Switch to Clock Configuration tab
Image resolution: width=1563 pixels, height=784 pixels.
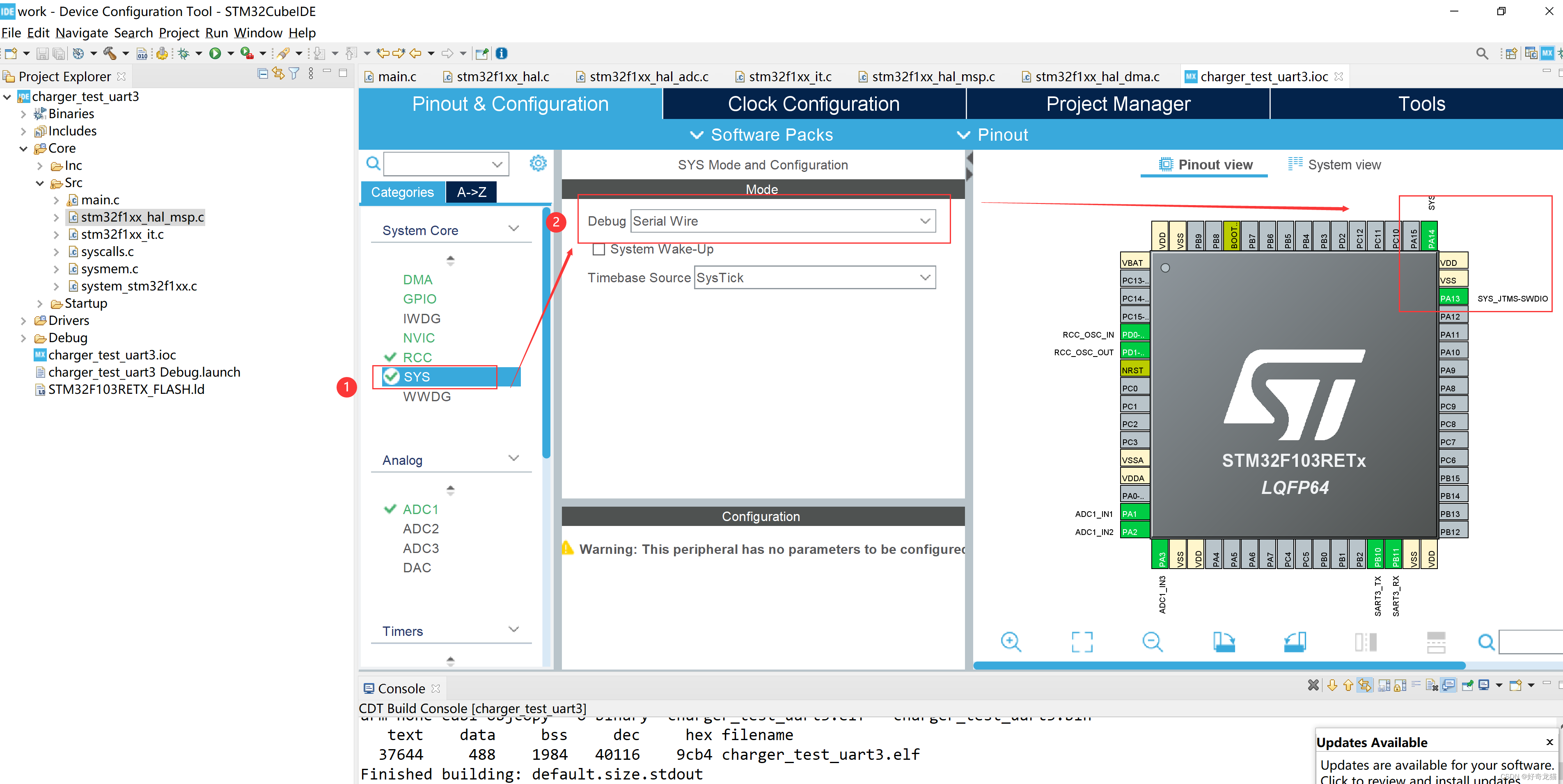(813, 104)
